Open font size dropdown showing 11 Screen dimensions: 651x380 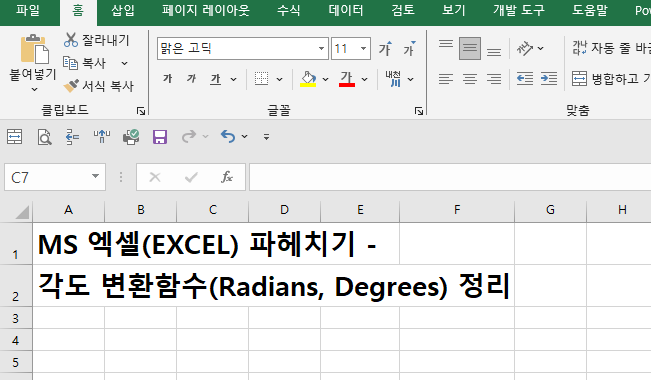[x=363, y=49]
